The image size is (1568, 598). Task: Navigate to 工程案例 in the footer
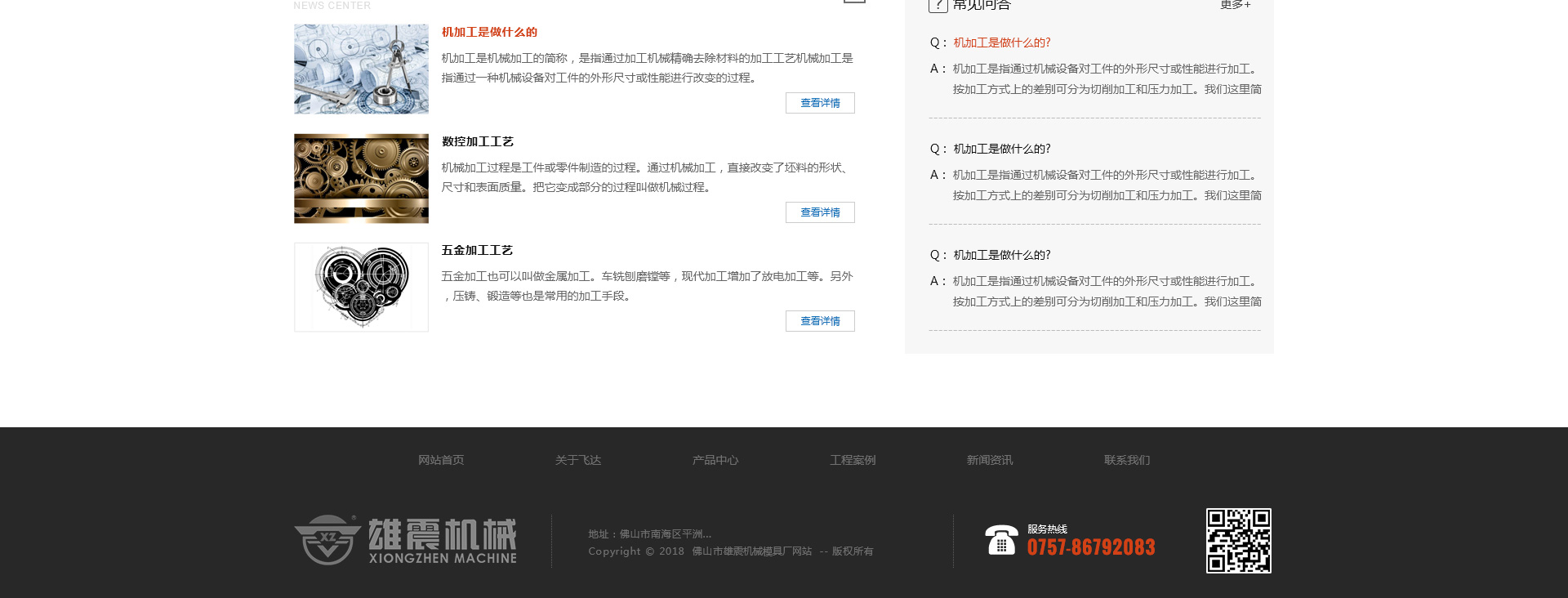(x=853, y=460)
